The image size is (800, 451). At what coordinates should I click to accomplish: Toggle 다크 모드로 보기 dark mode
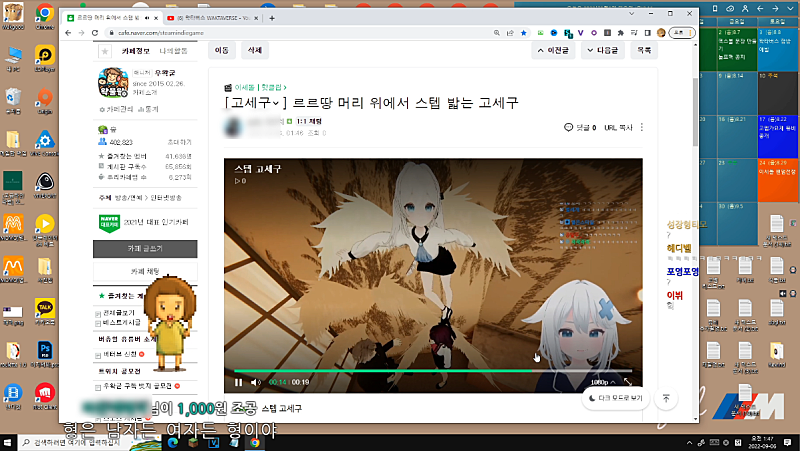point(616,398)
